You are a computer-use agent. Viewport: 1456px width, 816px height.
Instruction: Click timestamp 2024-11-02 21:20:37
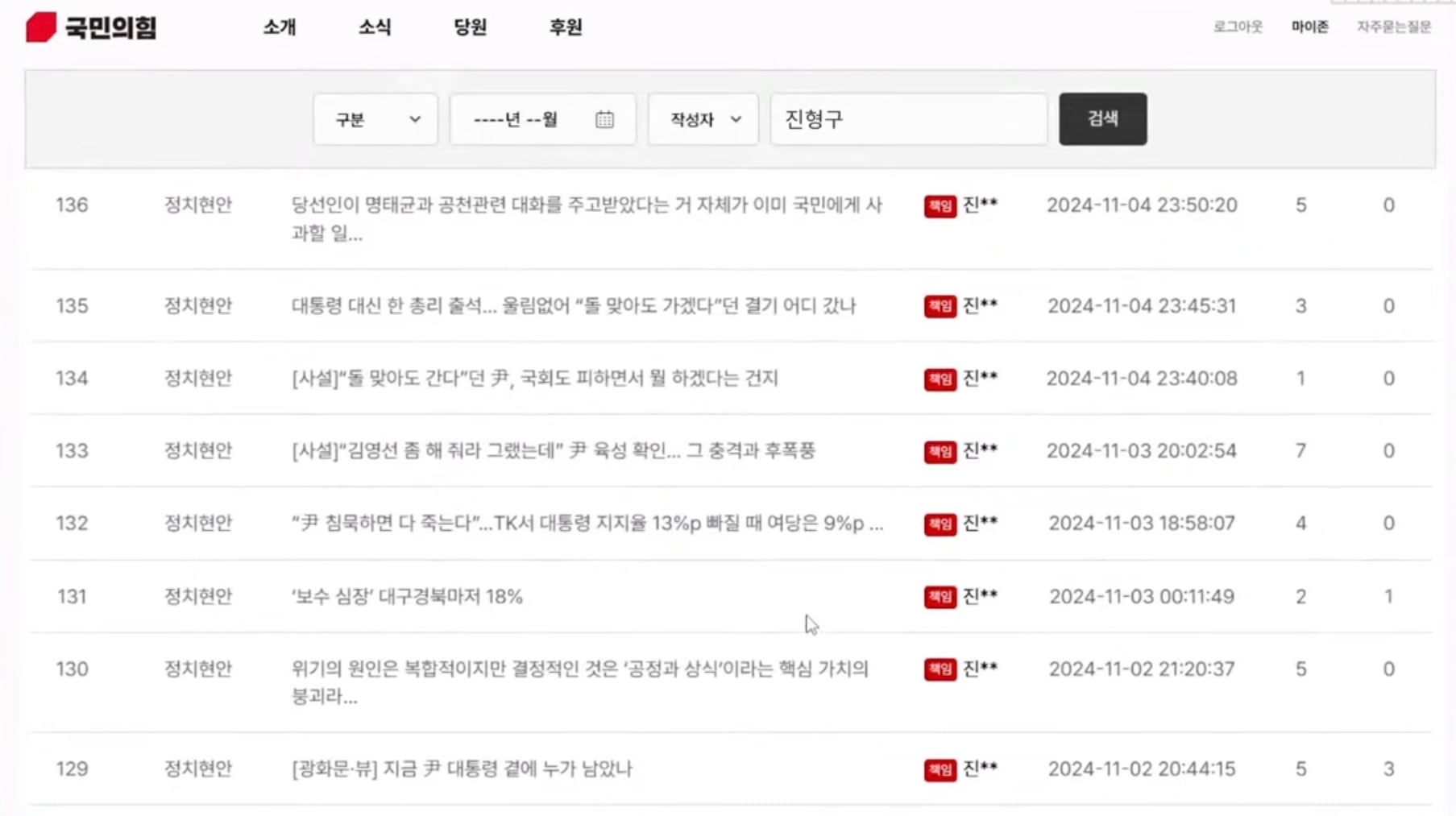click(1142, 669)
